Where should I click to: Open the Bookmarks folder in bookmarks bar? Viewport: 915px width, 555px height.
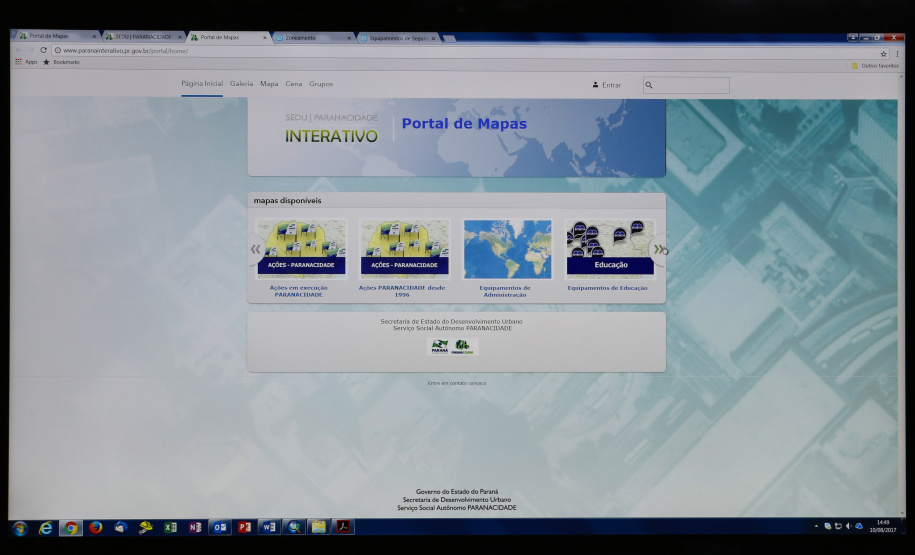[61, 62]
